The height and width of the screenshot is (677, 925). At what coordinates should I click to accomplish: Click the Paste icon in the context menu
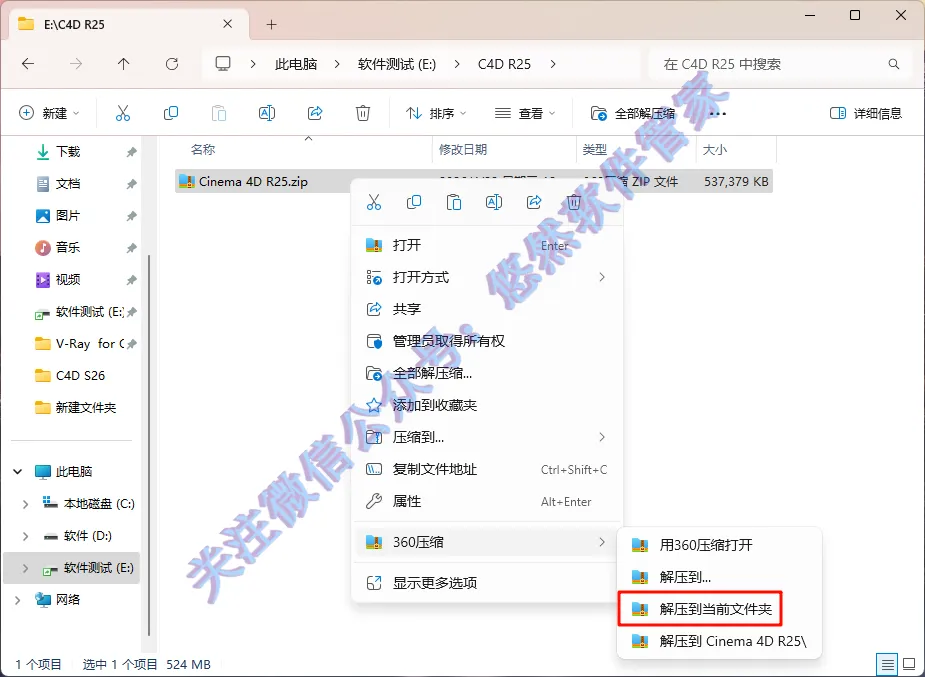(x=454, y=202)
